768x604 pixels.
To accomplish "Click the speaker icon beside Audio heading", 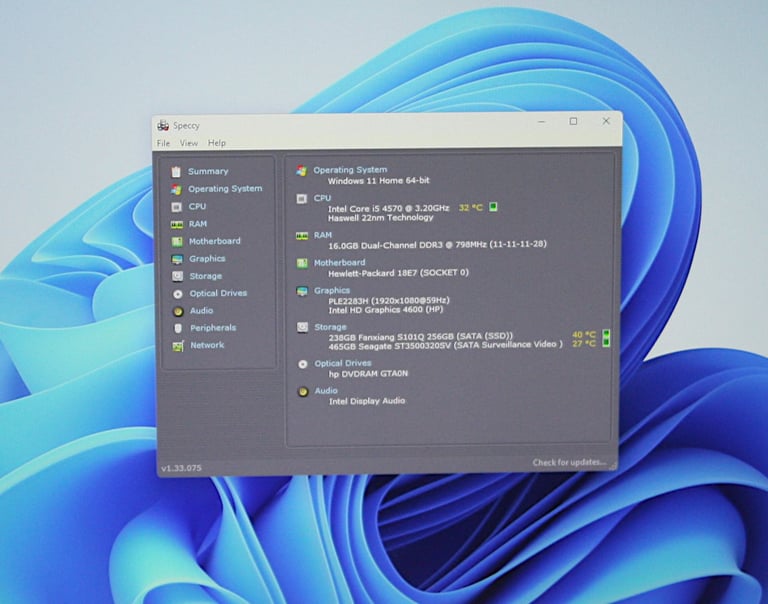I will (303, 391).
